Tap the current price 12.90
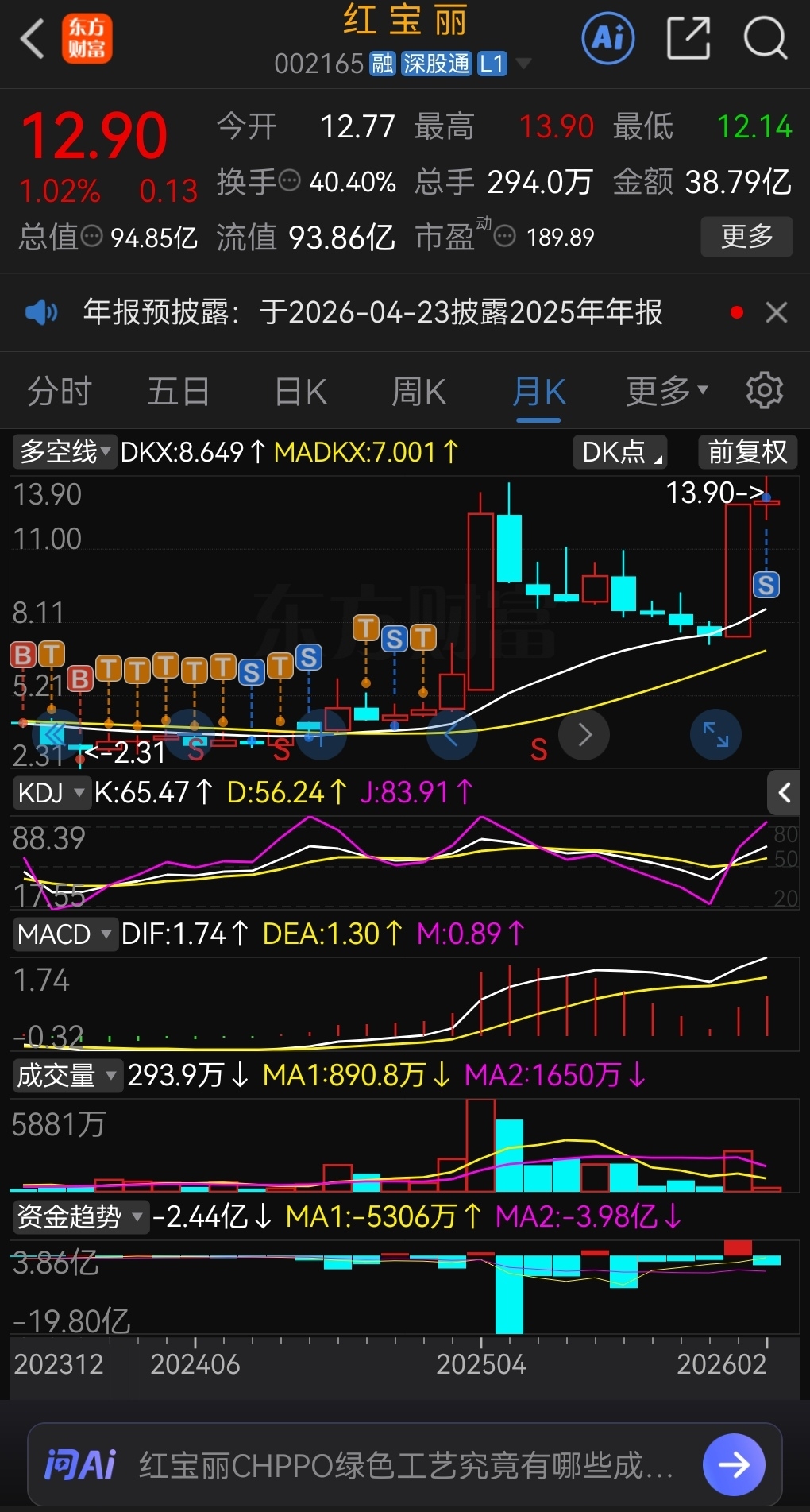 pos(94,136)
